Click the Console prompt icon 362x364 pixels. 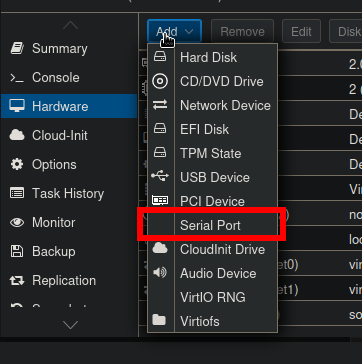(17, 78)
